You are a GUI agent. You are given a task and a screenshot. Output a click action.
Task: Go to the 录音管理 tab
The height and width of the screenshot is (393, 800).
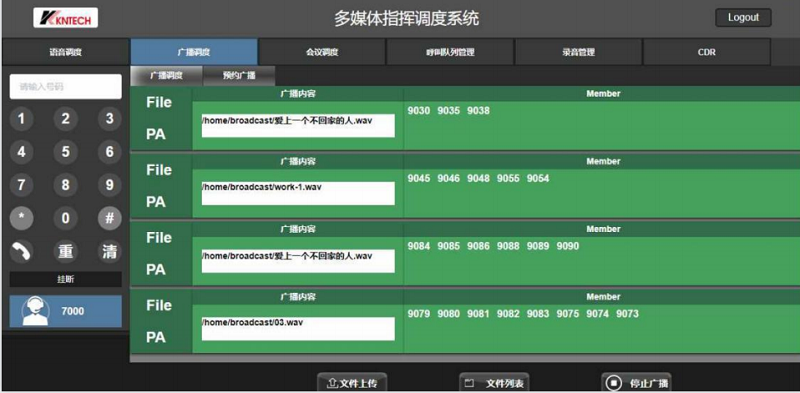[x=579, y=52]
